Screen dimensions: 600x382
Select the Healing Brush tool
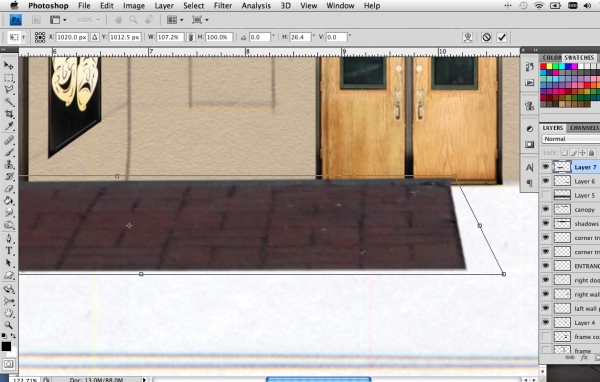8,140
